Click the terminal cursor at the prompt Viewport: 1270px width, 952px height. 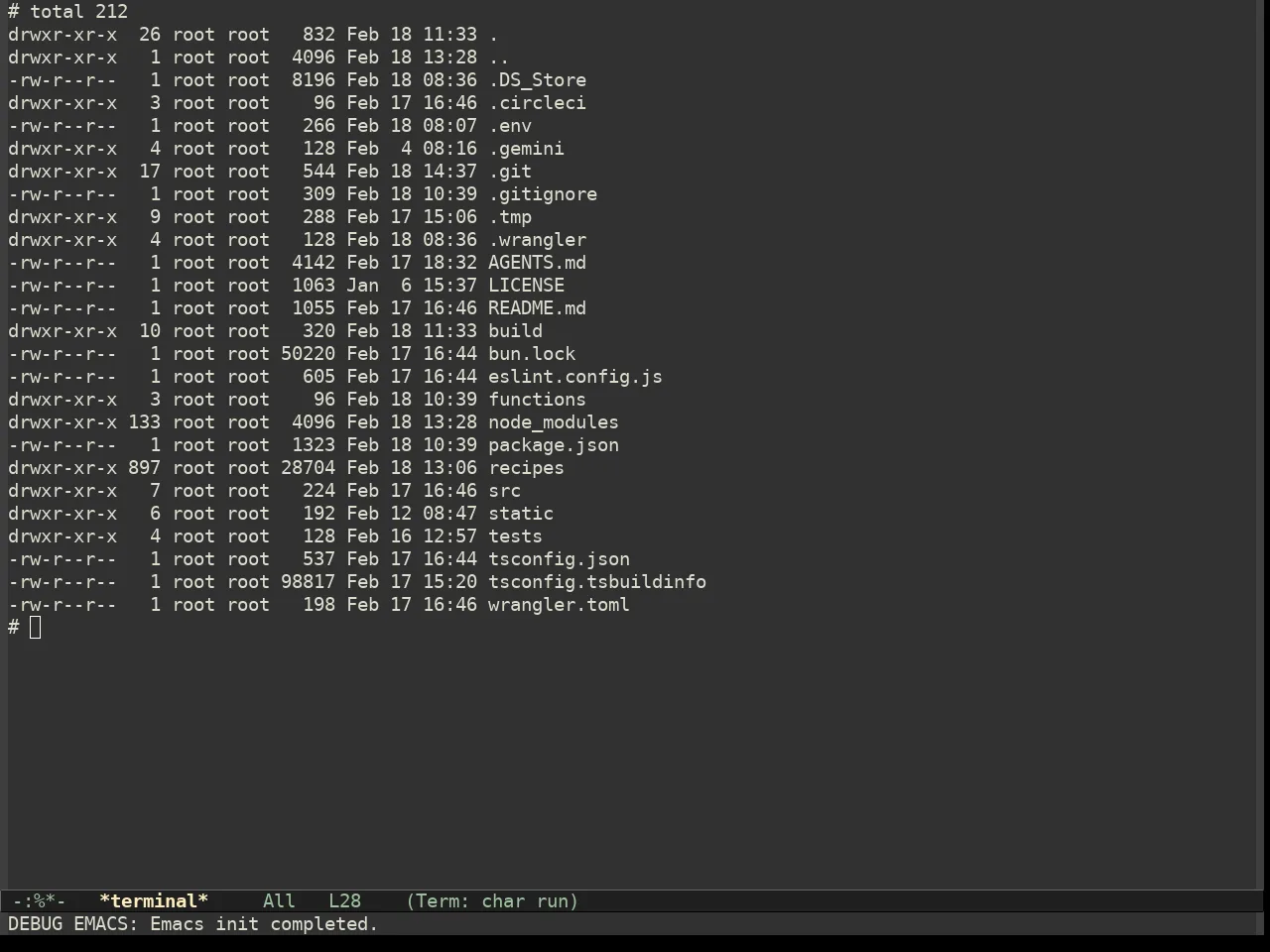(x=36, y=627)
